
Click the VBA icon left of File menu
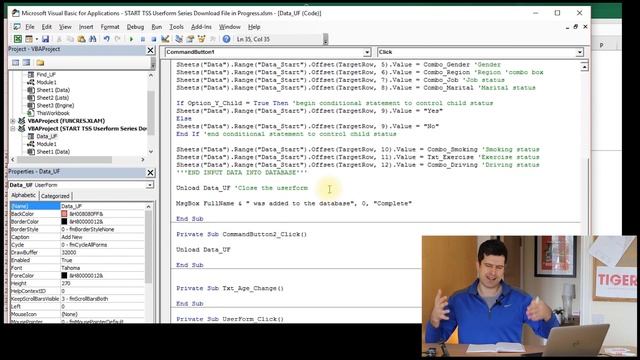click(17, 27)
